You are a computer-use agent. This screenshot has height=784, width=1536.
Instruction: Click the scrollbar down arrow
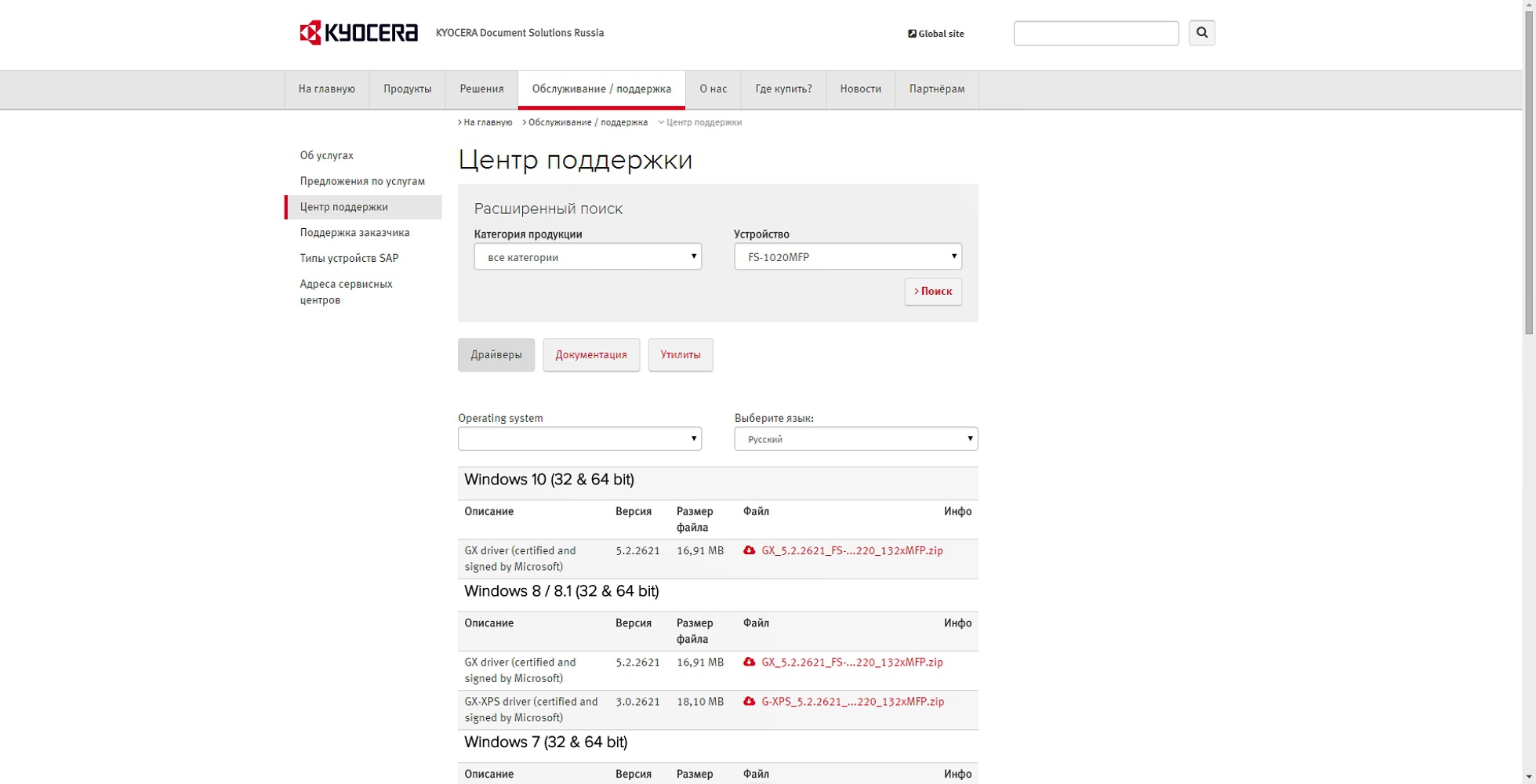coord(1529,777)
